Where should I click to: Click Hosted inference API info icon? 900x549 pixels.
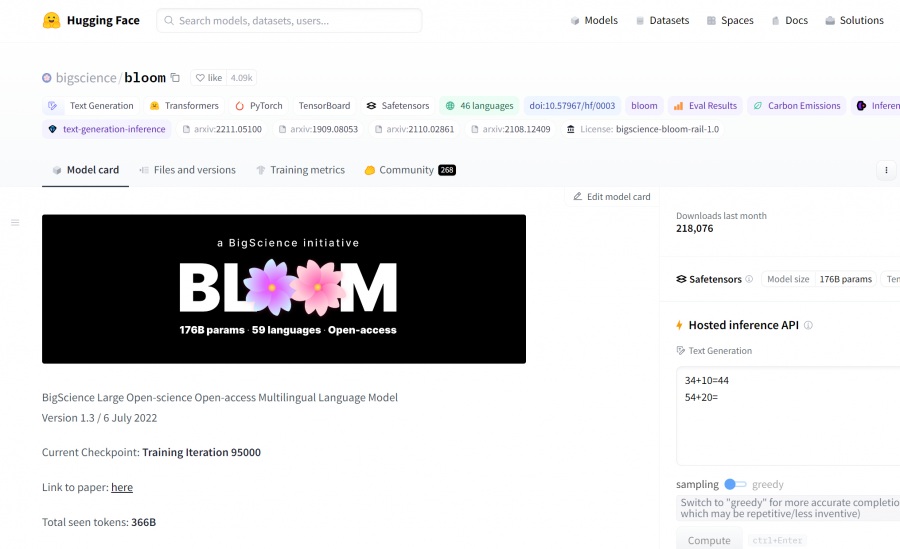click(808, 325)
